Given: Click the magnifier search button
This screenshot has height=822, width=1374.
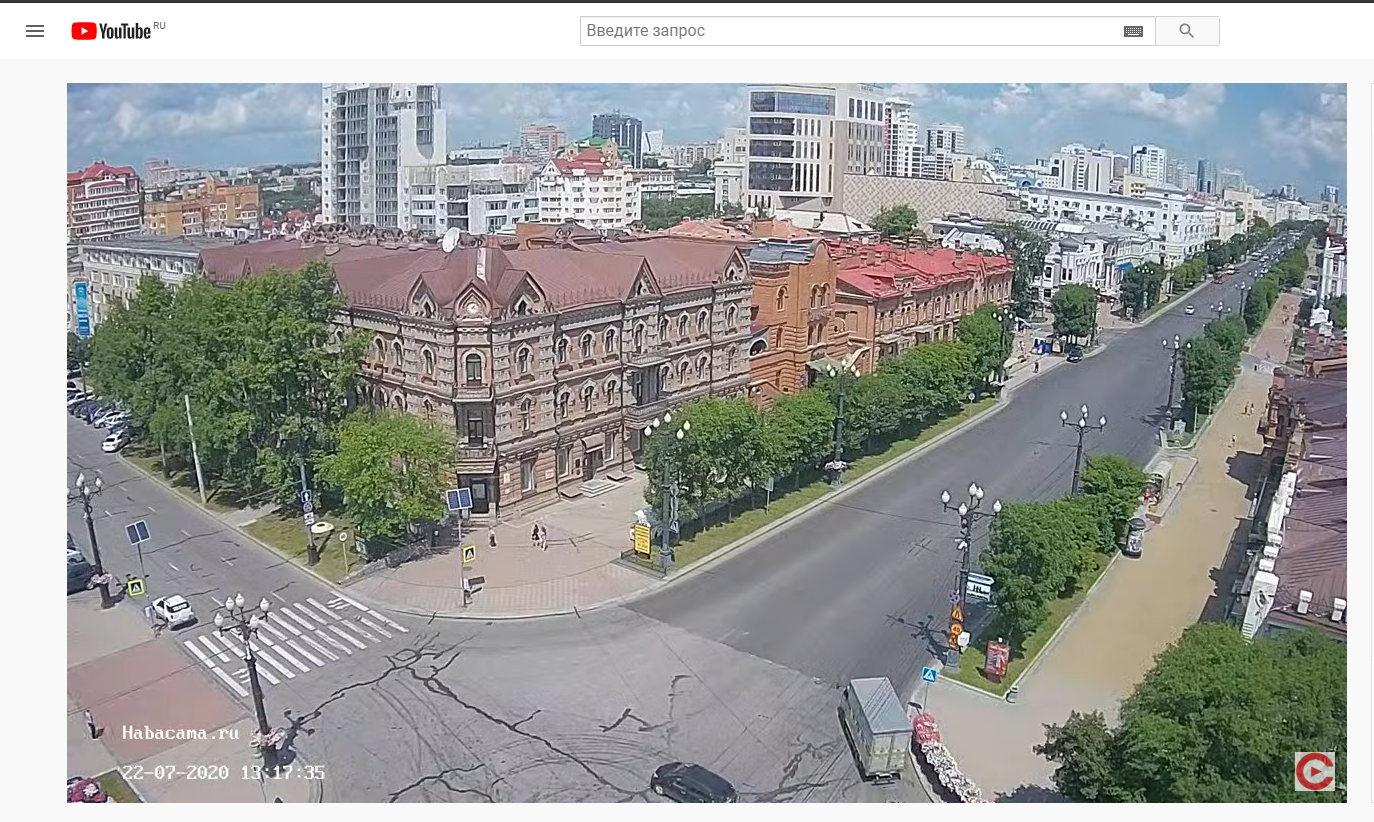Looking at the screenshot, I should tap(1187, 31).
